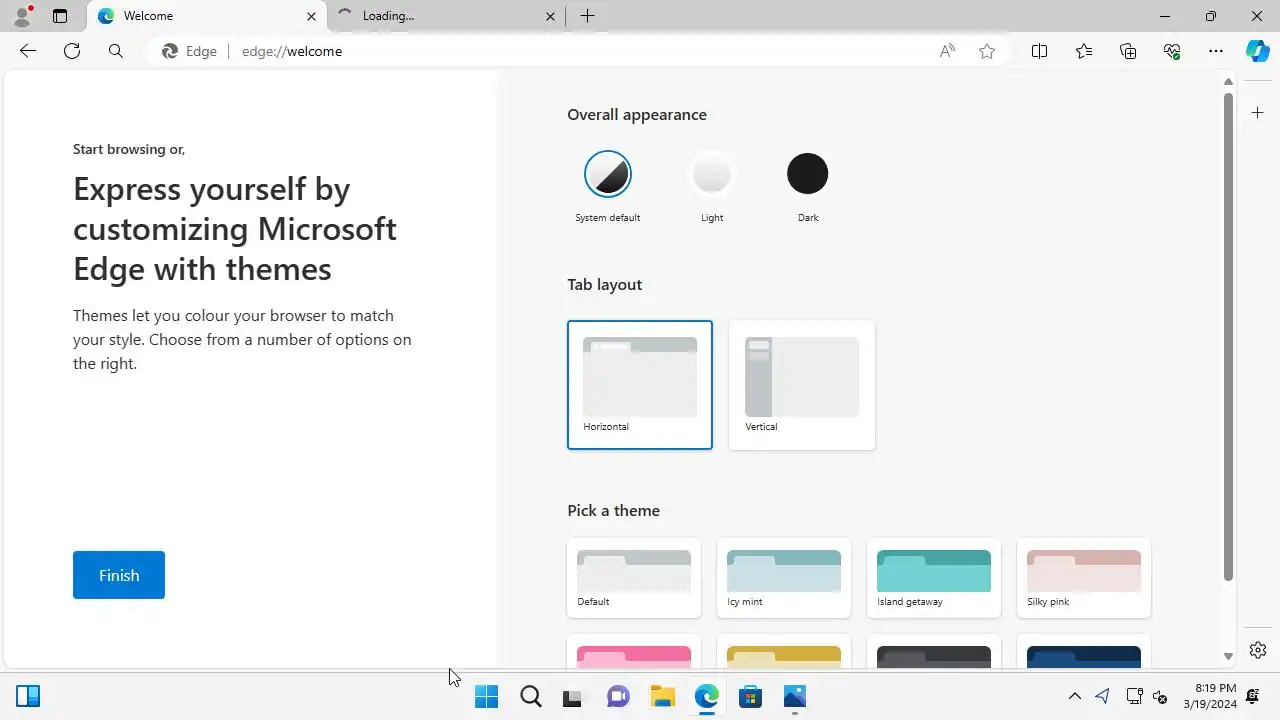1280x720 pixels.
Task: Pick the yellow theme in second row
Action: (x=784, y=651)
